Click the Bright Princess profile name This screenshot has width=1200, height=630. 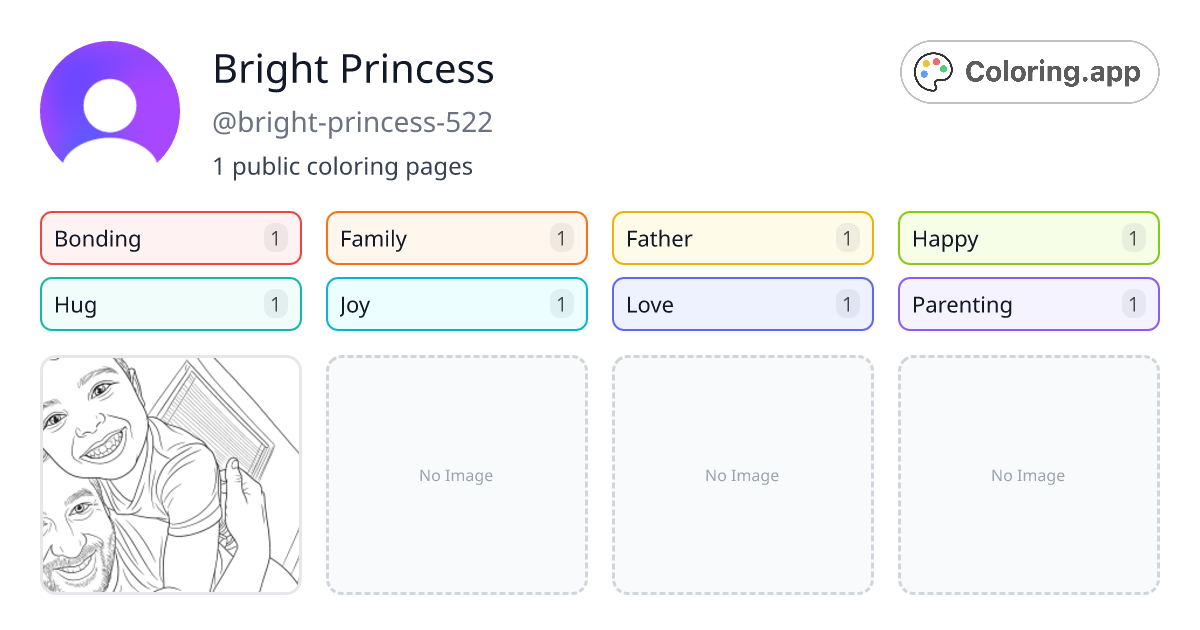coord(353,69)
